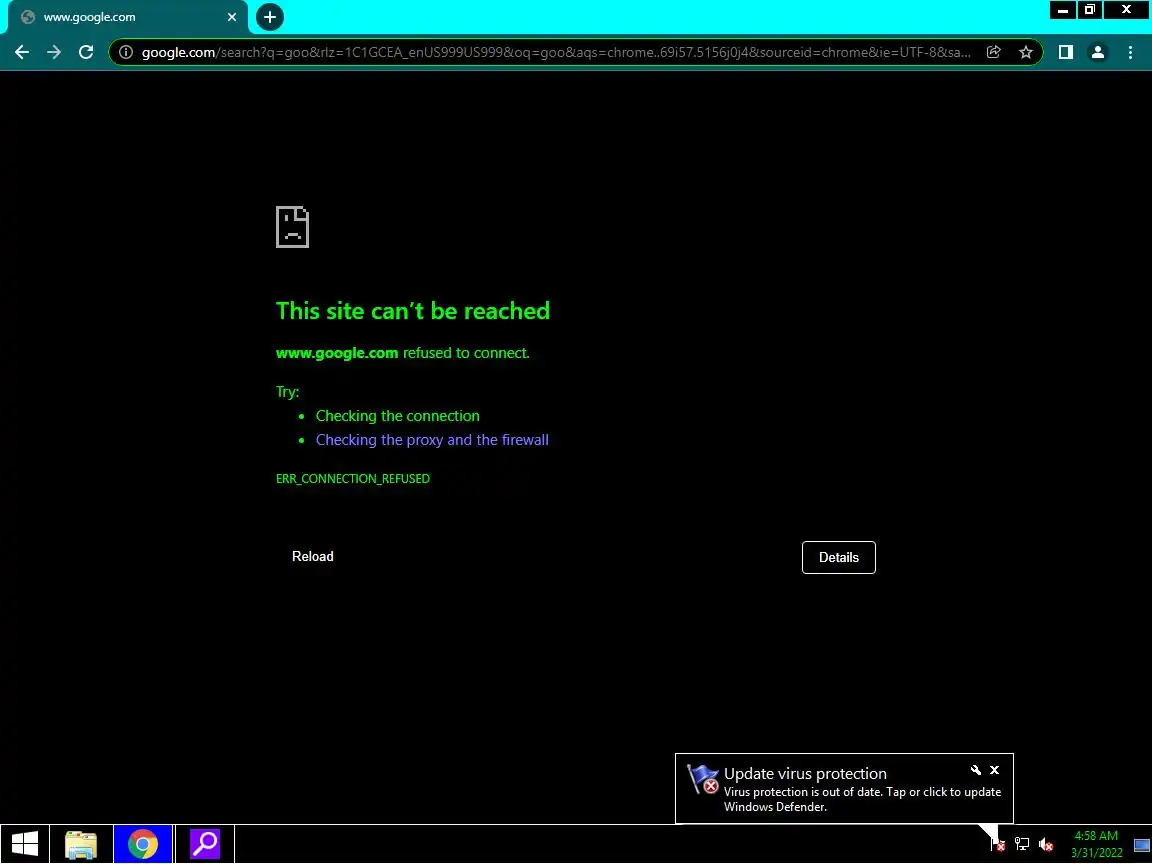
Task: Open notification settings wrench icon
Action: point(976,770)
